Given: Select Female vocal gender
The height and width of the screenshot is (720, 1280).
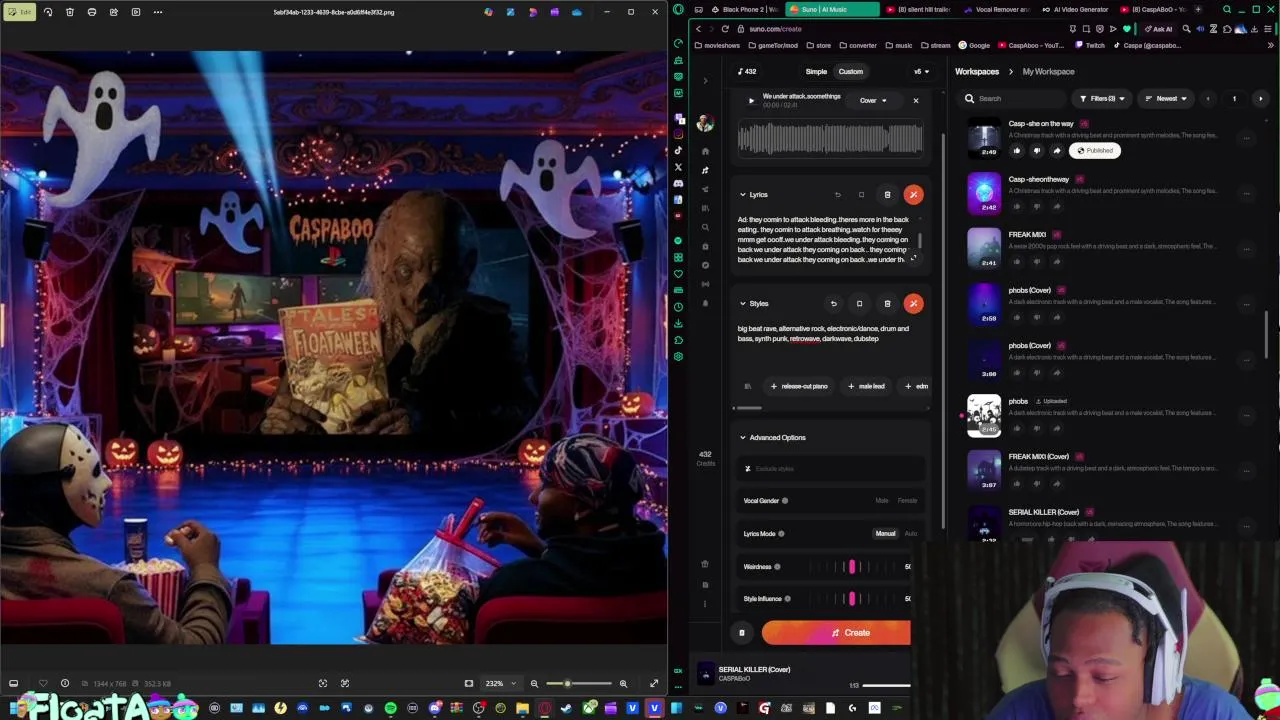Looking at the screenshot, I should tap(907, 501).
